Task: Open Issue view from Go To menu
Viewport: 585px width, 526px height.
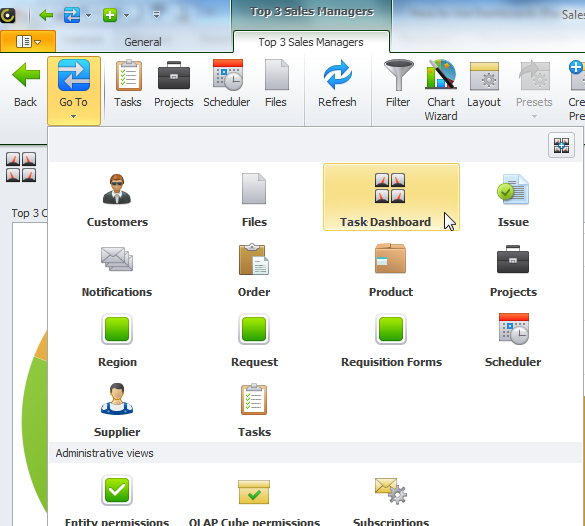Action: click(x=513, y=201)
